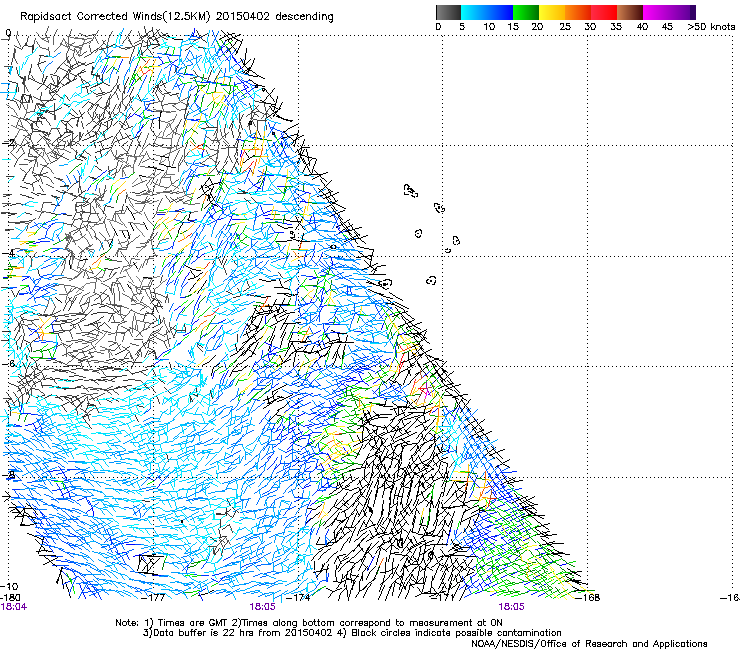Click the "Note: 1) Times are GMT" text
The image size is (740, 650).
(171, 623)
